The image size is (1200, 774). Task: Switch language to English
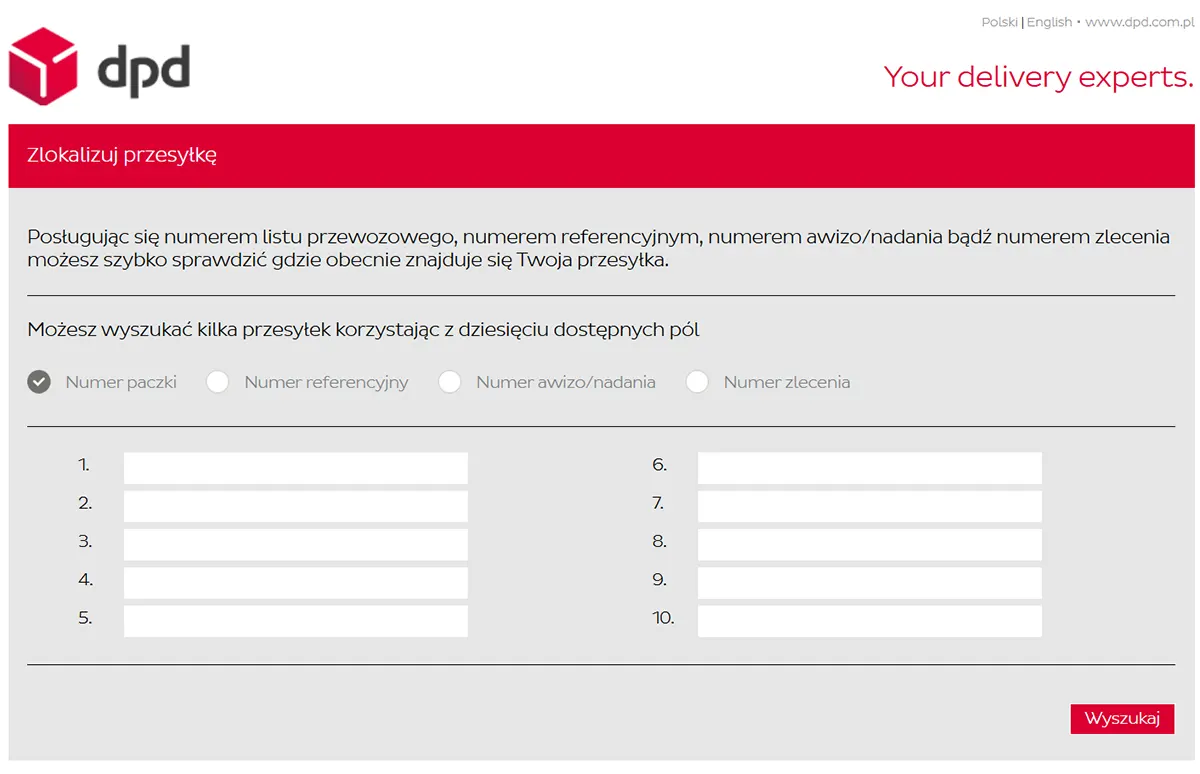[x=1049, y=22]
